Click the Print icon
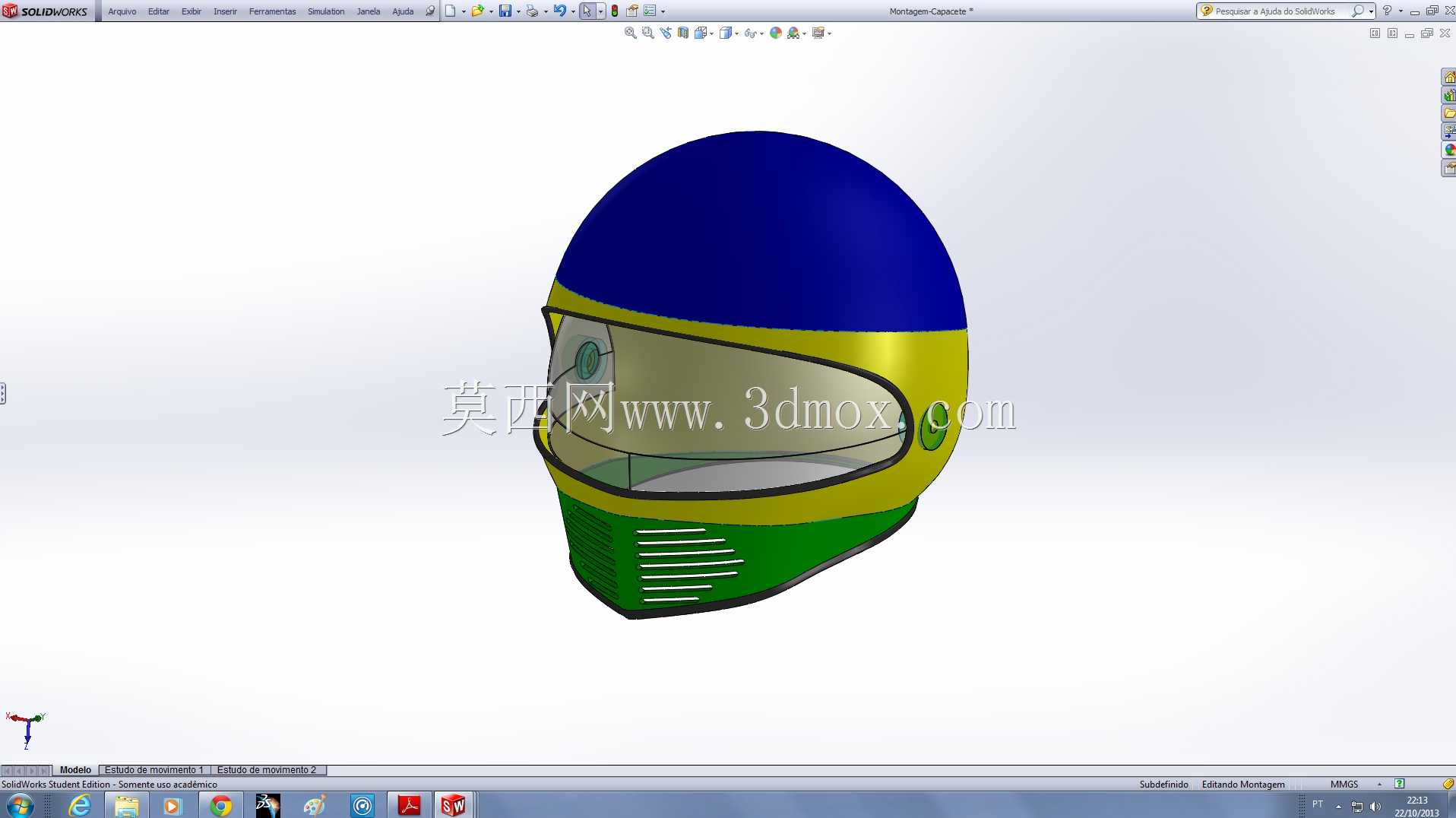This screenshot has width=1456, height=818. pos(532,11)
